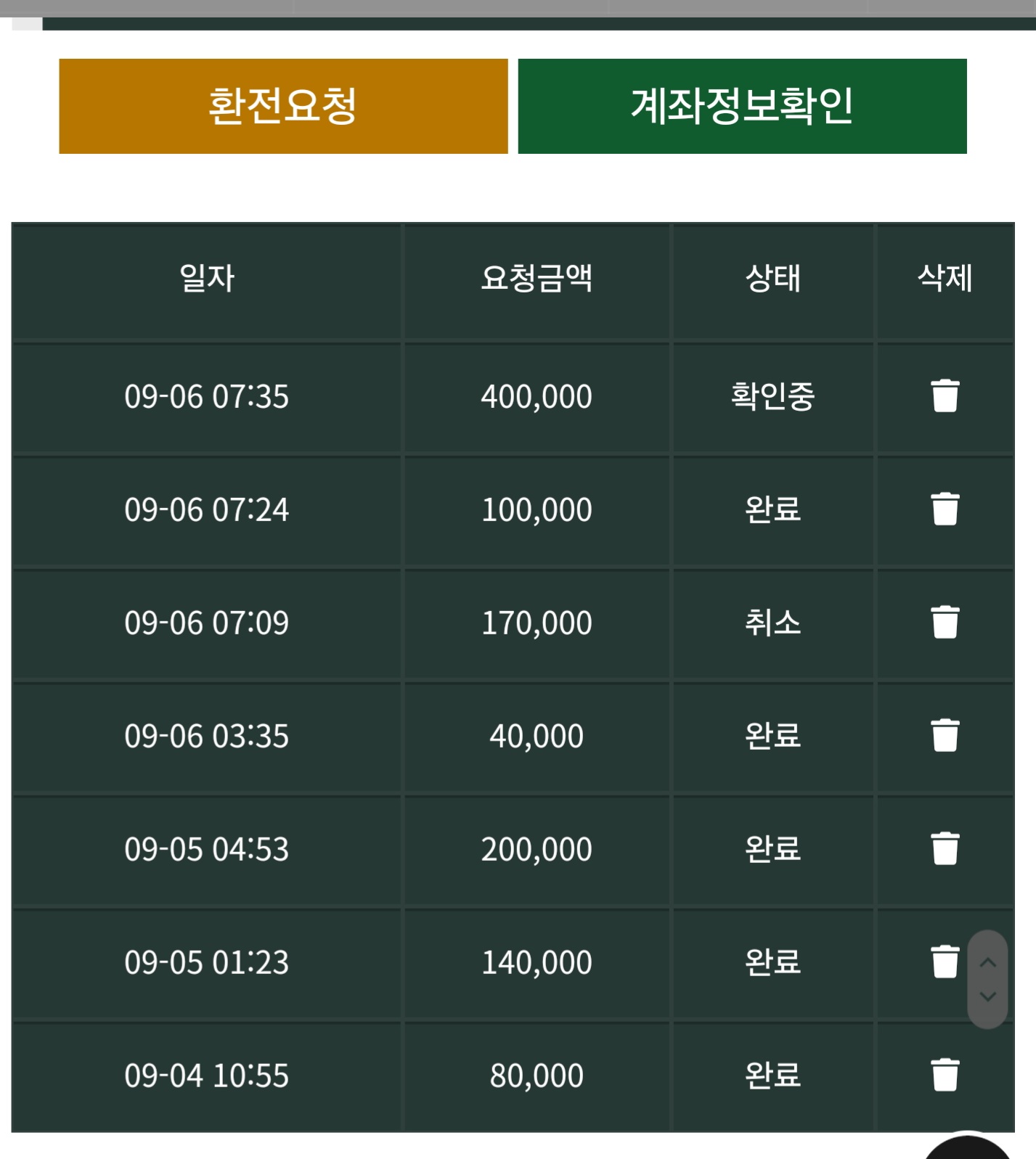Click trash icon for 09-06 03:35 entry
Viewport: 1036px width, 1159px height.
tap(945, 736)
